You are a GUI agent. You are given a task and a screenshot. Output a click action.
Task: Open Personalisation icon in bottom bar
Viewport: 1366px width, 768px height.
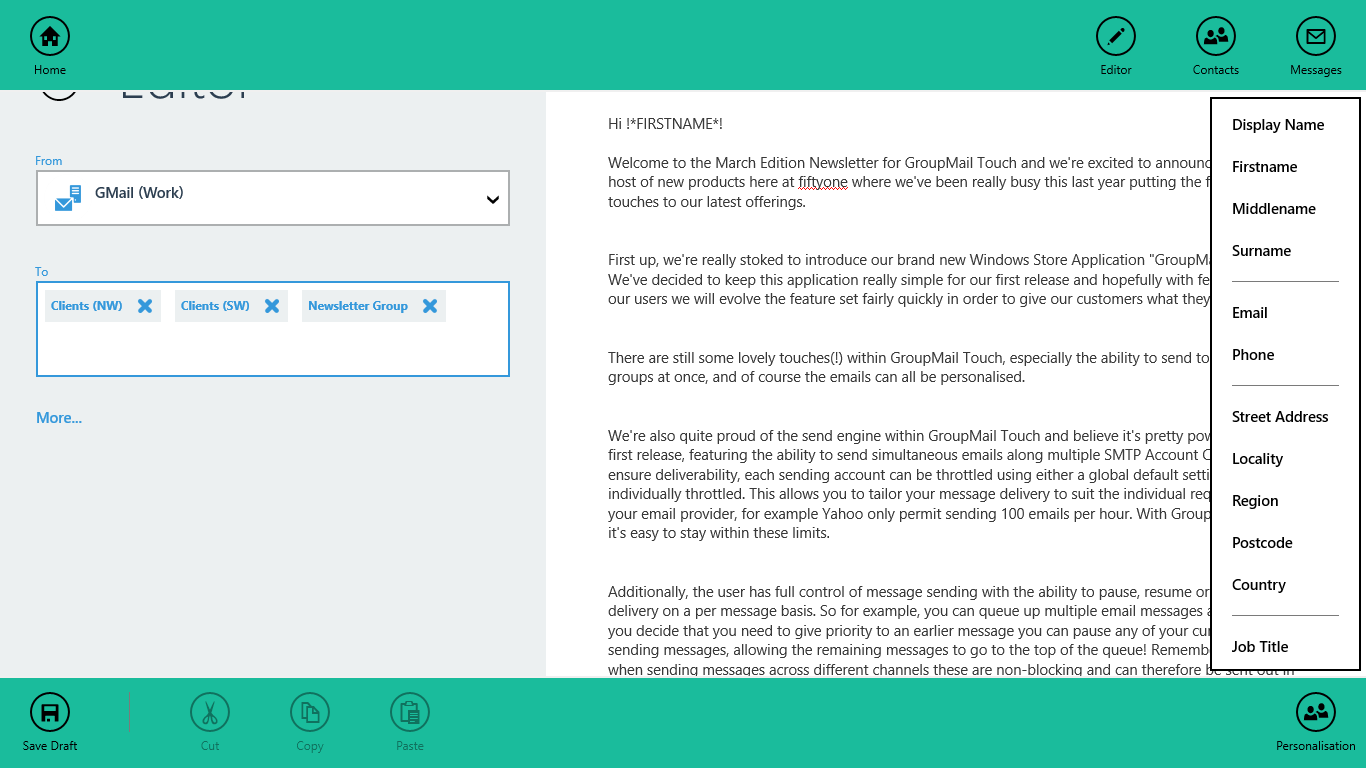[x=1316, y=712]
